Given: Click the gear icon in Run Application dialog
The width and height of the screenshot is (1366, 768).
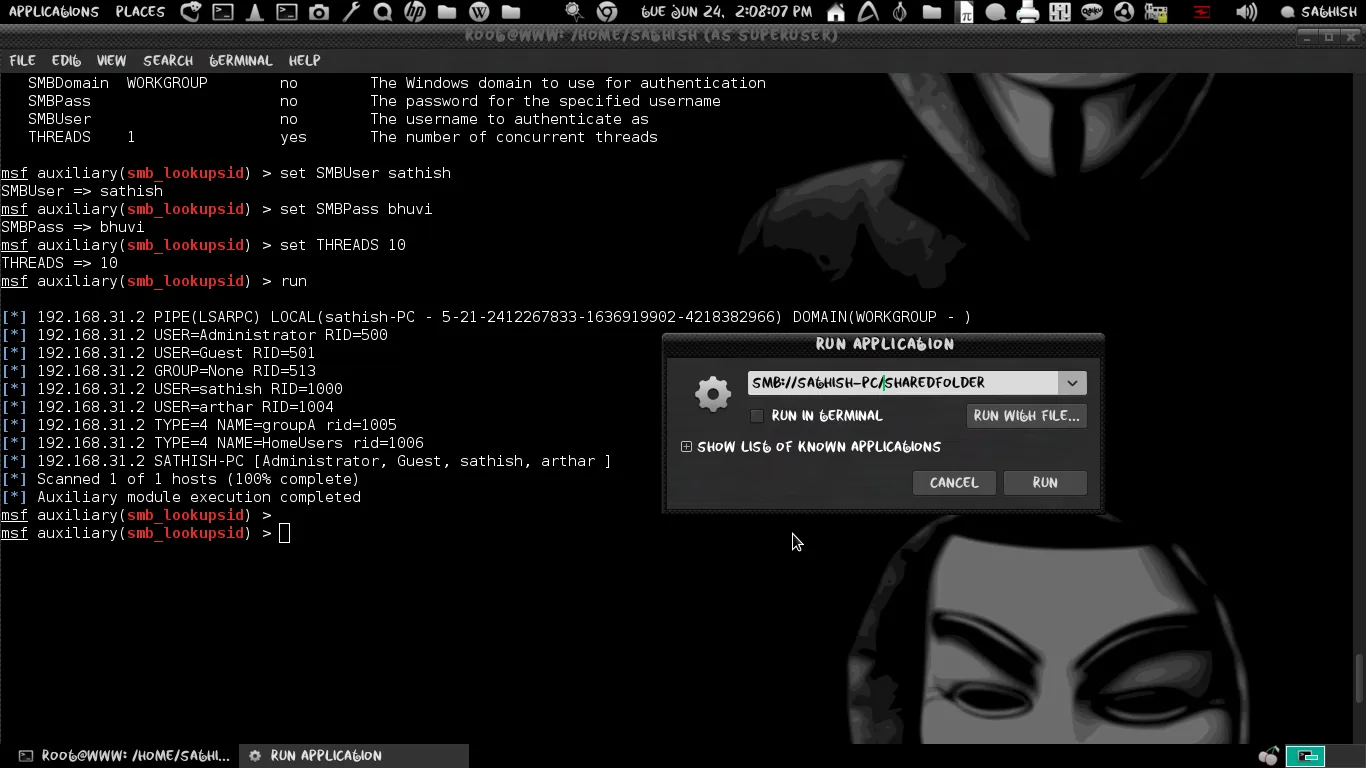Looking at the screenshot, I should tap(713, 393).
